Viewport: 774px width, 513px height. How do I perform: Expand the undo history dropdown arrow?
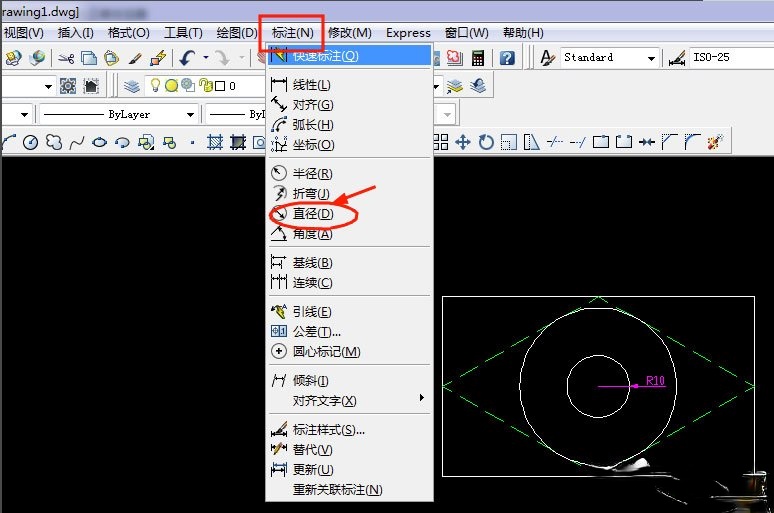coord(206,58)
